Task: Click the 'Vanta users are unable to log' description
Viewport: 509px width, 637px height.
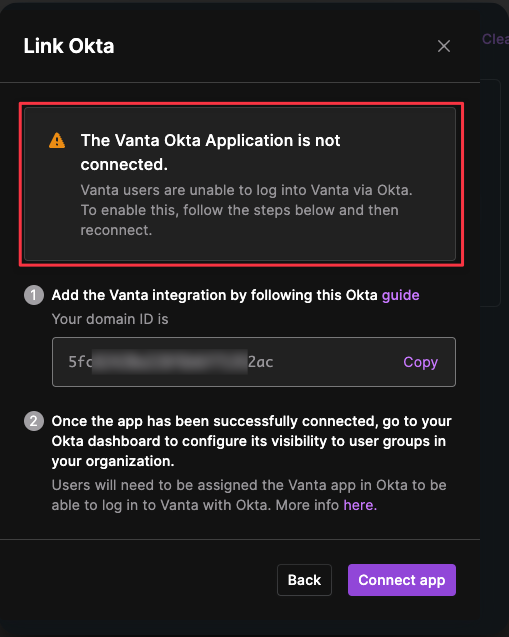Action: (246, 210)
